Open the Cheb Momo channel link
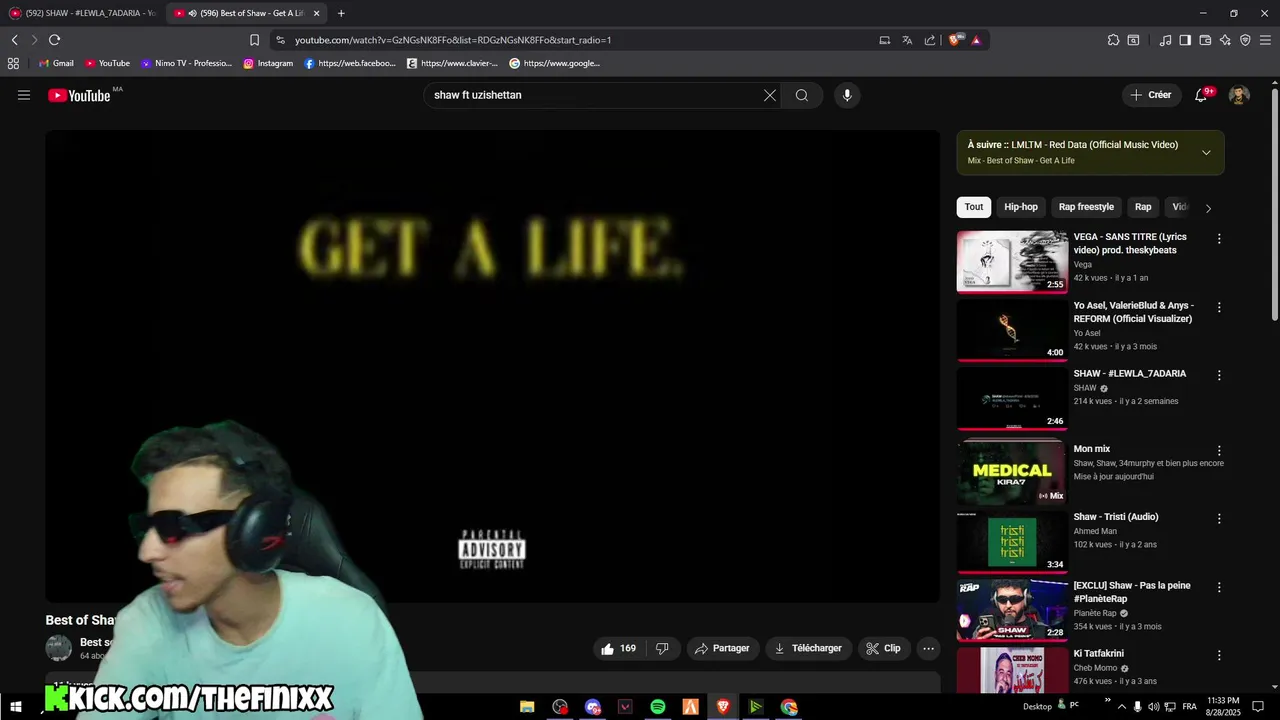 pos(1095,668)
